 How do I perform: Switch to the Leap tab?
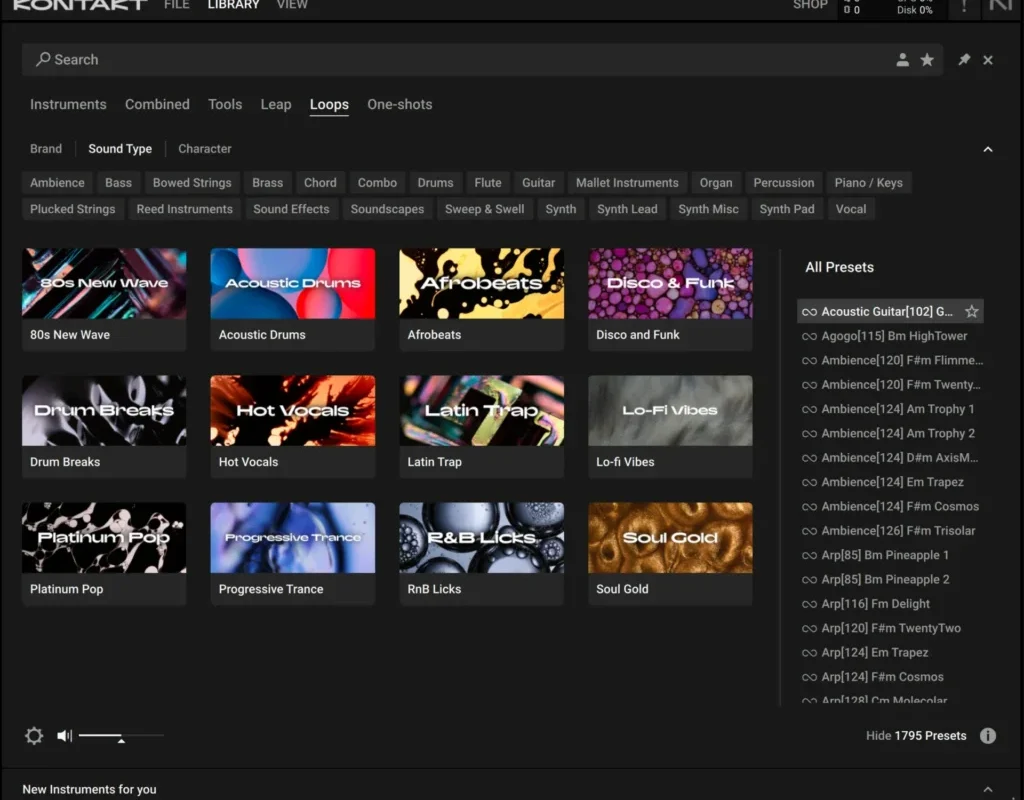[276, 104]
